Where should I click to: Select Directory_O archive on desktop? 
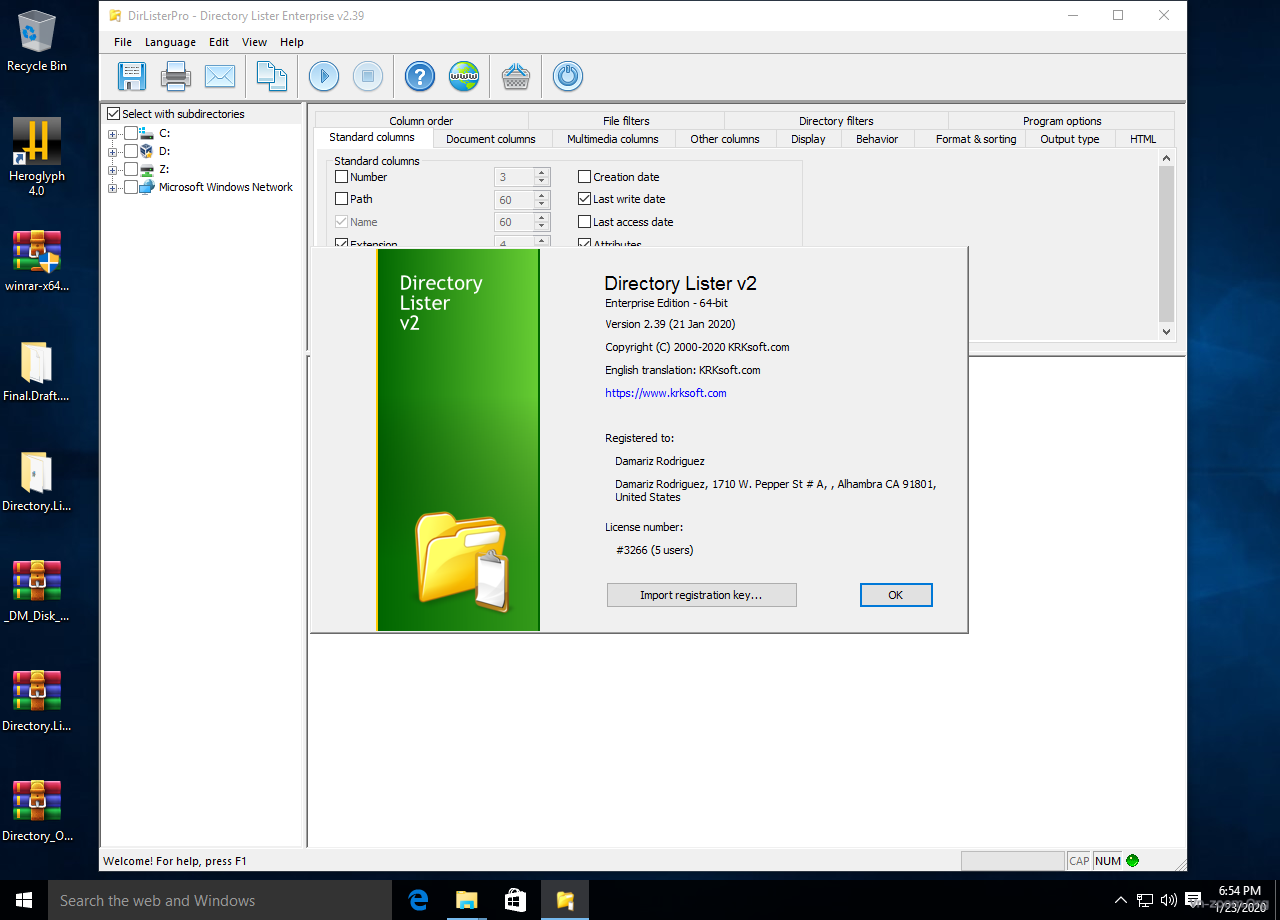tap(37, 811)
